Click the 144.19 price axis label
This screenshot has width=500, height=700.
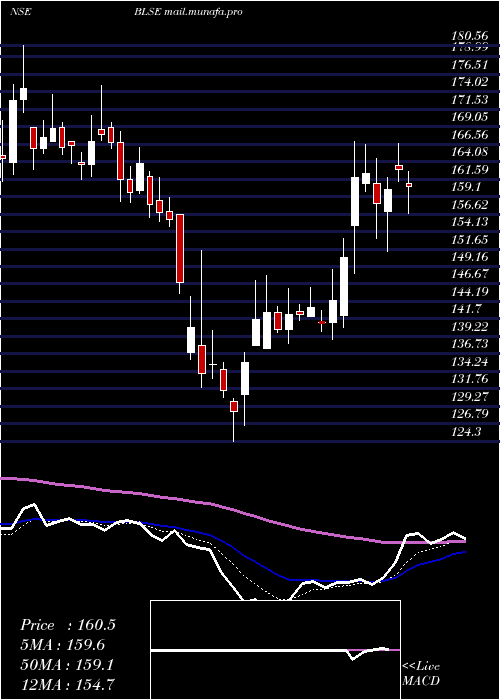[x=470, y=292]
